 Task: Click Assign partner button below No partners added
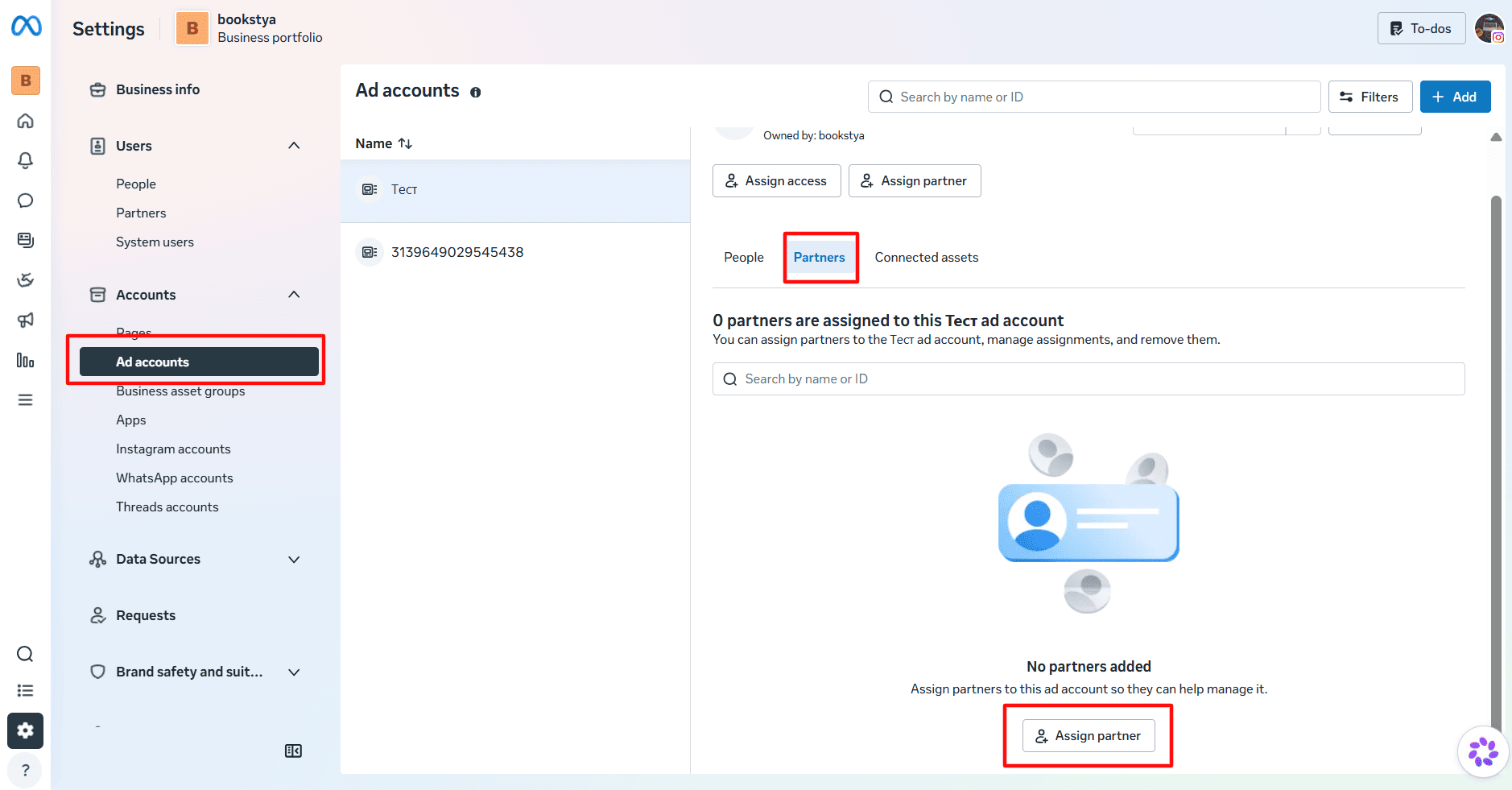(1089, 736)
